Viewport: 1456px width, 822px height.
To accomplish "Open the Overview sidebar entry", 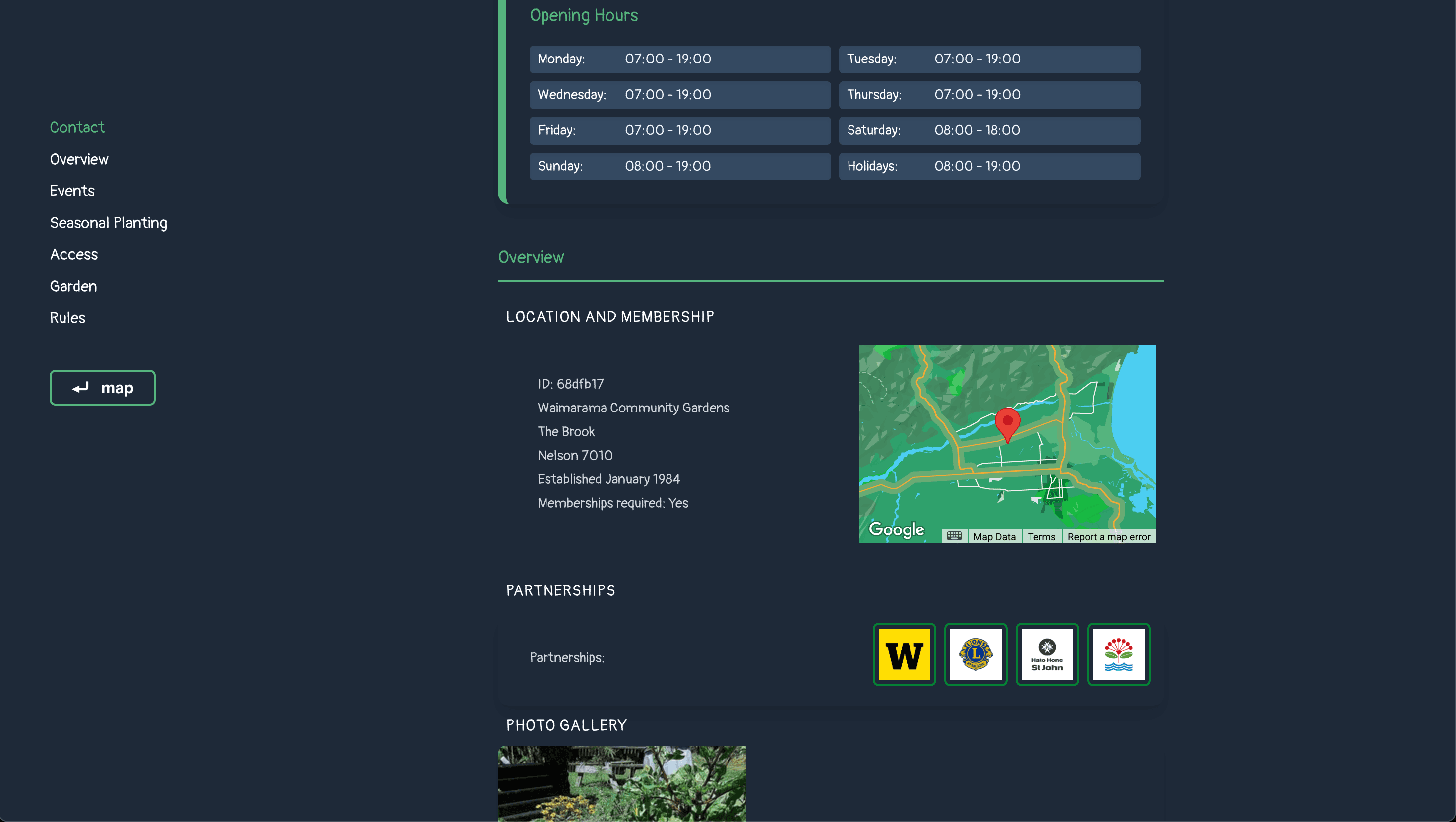I will coord(79,159).
